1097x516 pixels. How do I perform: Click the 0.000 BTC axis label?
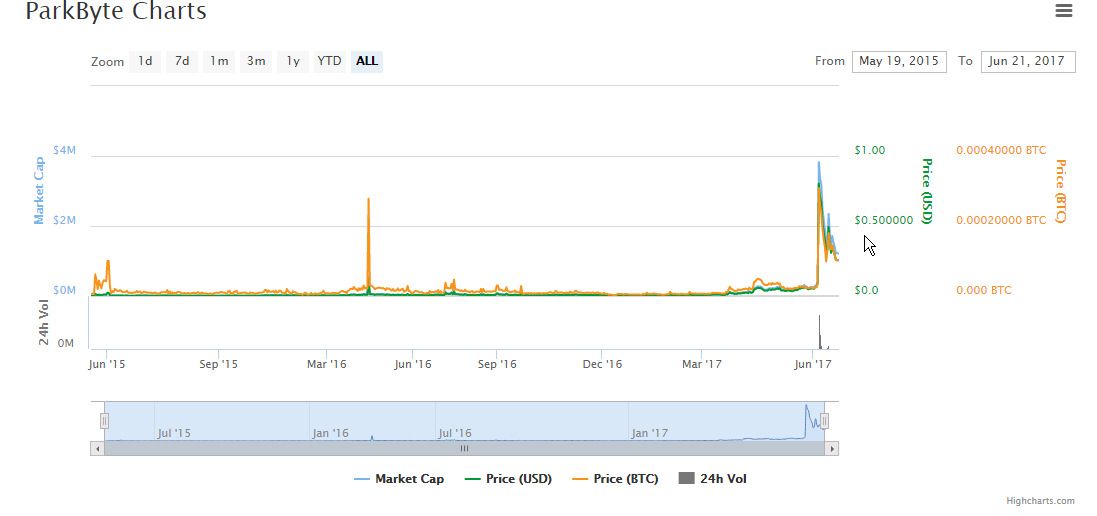tap(984, 290)
